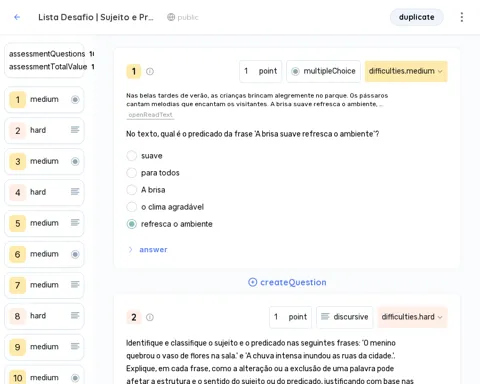Click discursive lines icon on sidebar item 2
Viewport: 480px width, 384px height.
[x=75, y=130]
